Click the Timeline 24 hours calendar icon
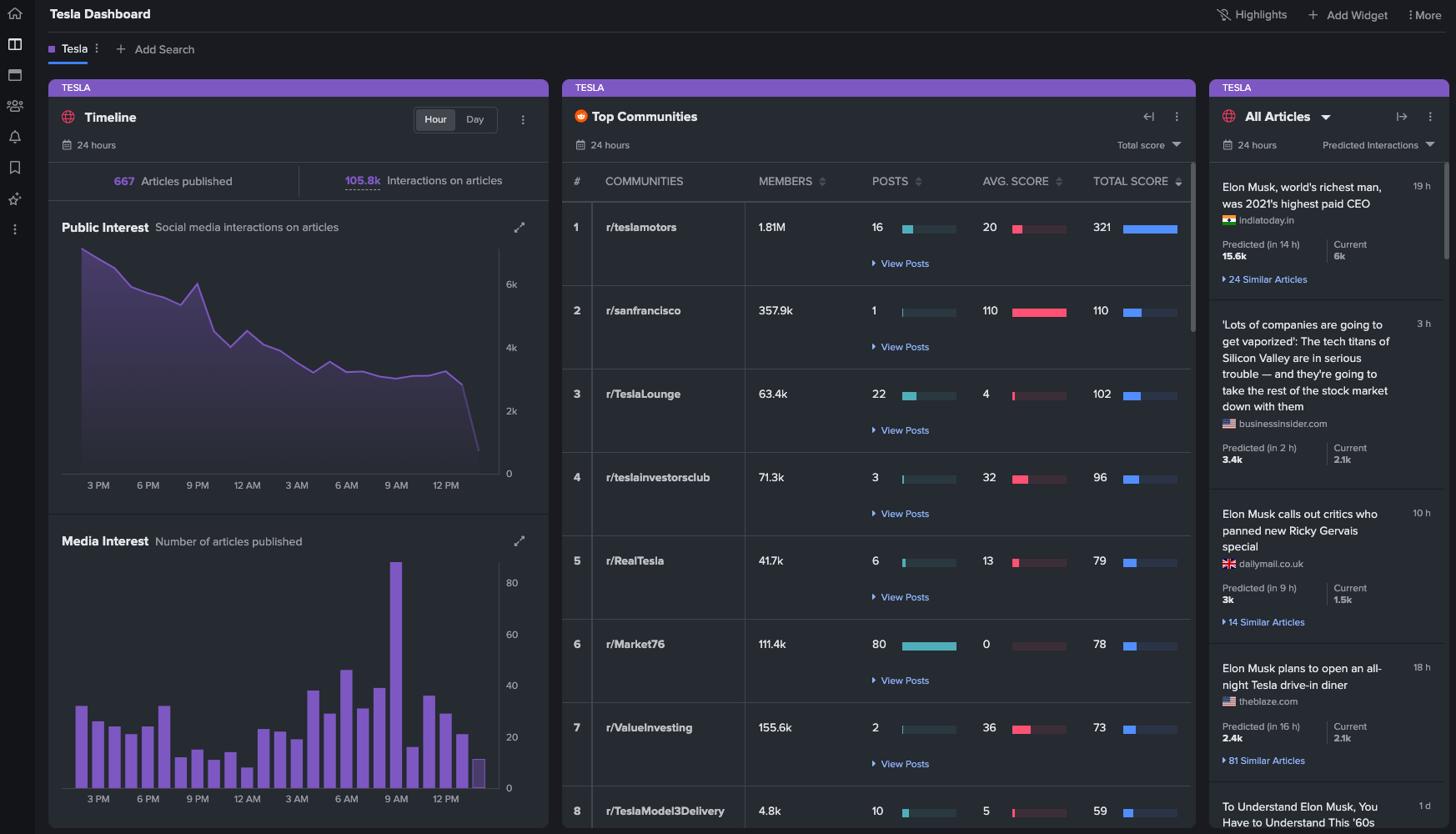Image resolution: width=1456 pixels, height=834 pixels. point(67,145)
